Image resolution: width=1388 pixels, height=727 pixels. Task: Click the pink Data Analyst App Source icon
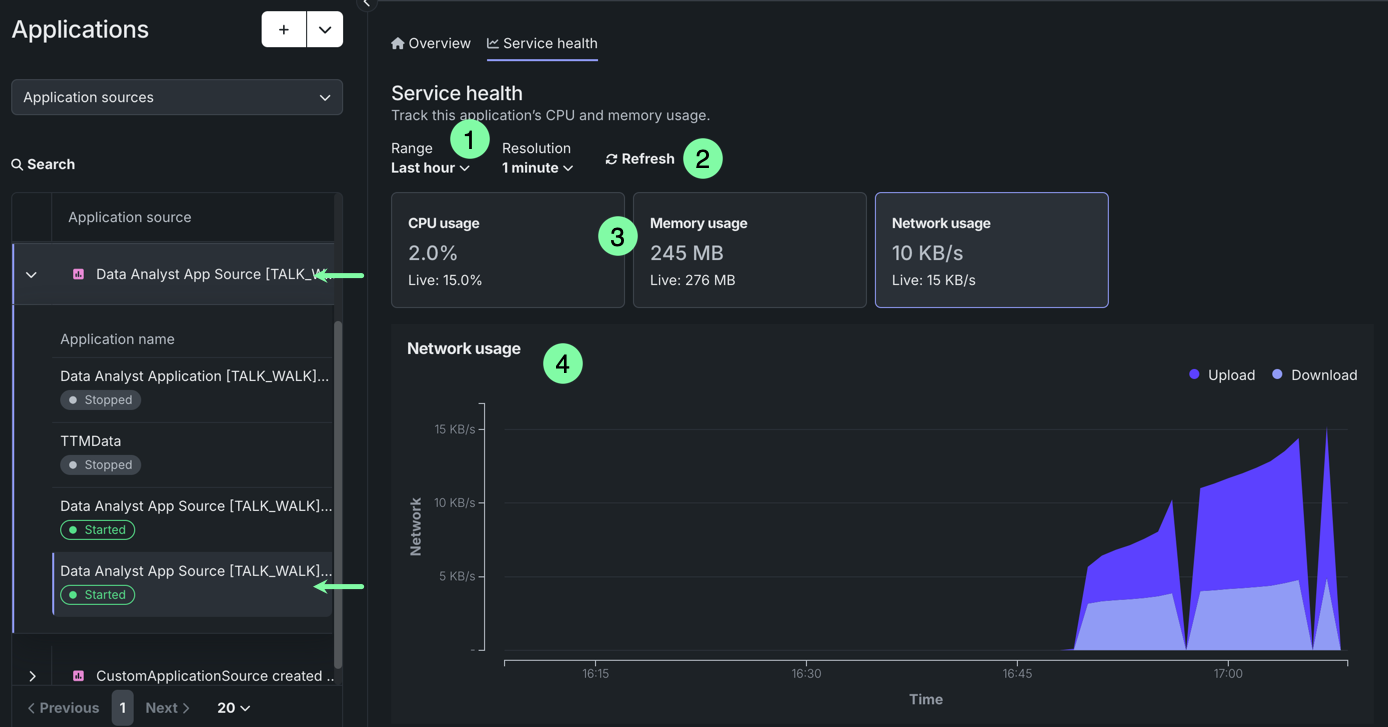click(x=78, y=274)
